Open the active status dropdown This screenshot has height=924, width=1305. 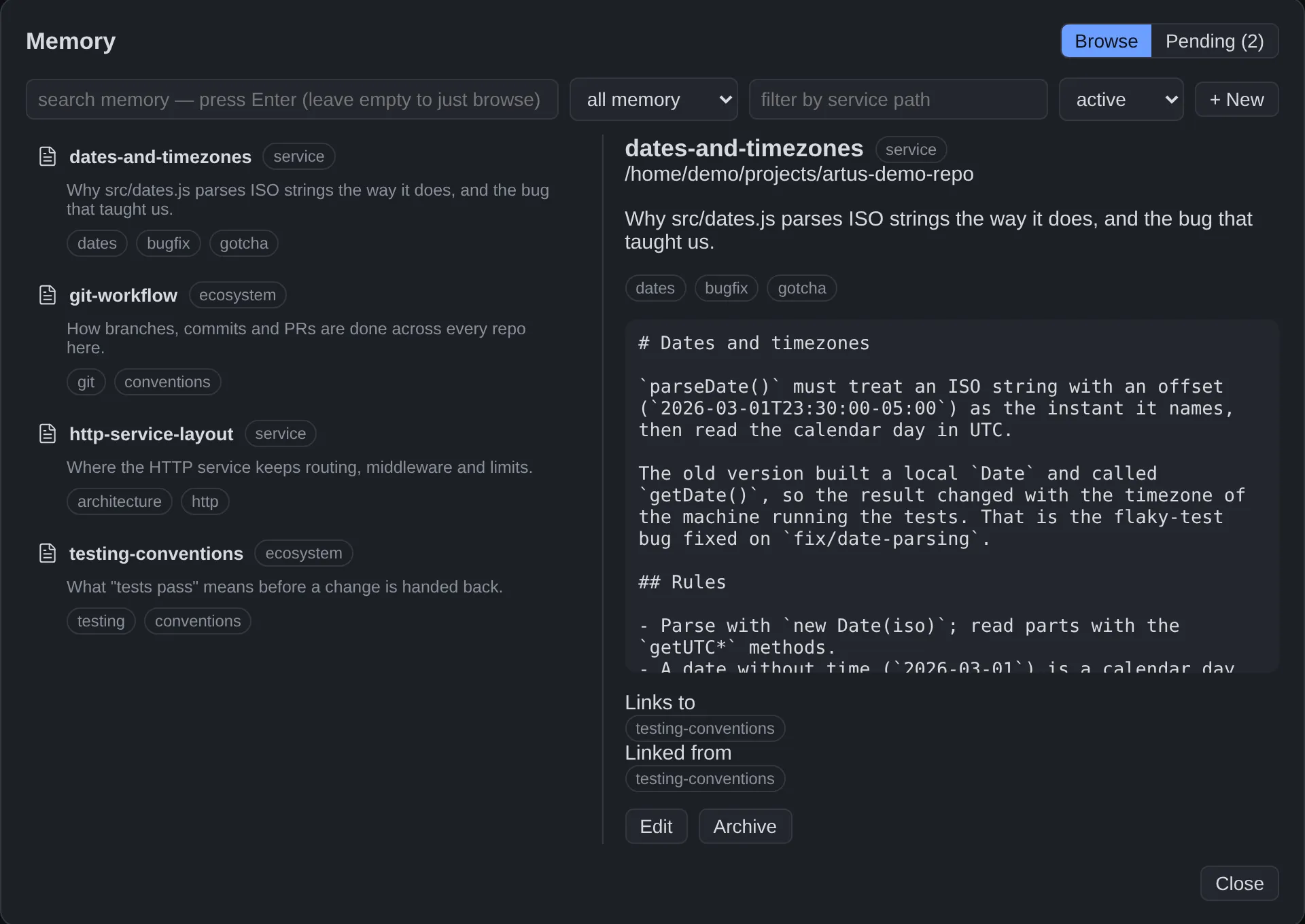point(1121,100)
